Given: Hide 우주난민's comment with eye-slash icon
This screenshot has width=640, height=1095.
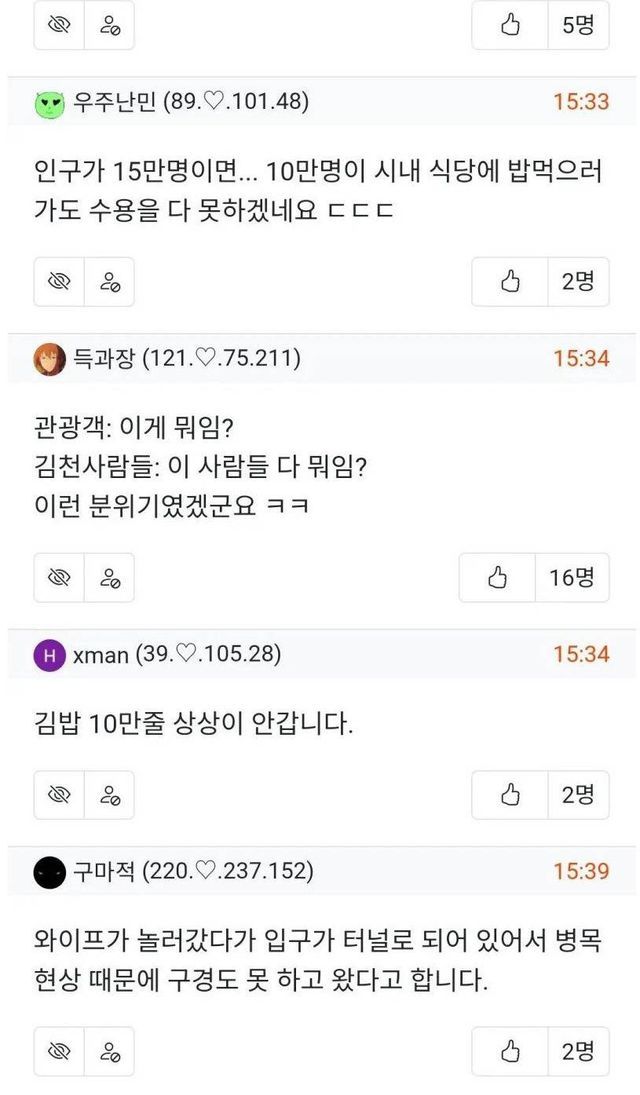Looking at the screenshot, I should [60, 282].
